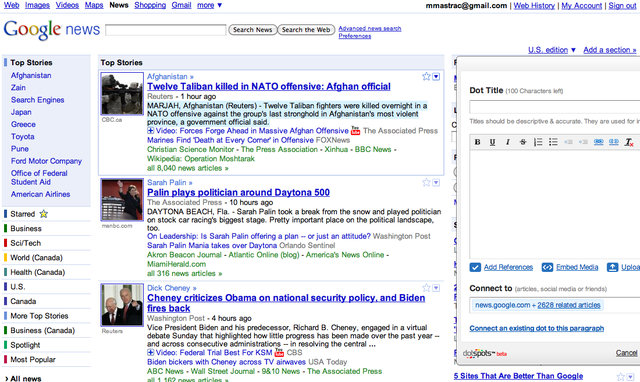This screenshot has height=382, width=640.
Task: Click the Search News button
Action: 253,30
